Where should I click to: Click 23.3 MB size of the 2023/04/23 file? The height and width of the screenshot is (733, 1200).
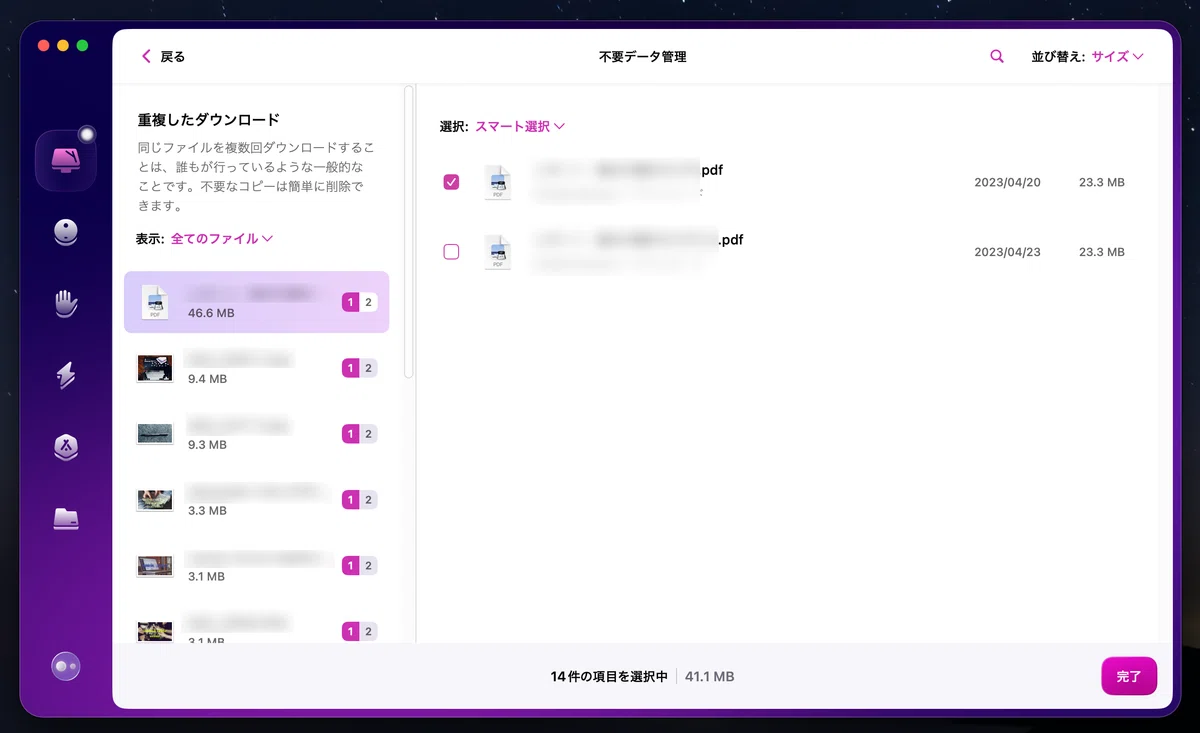click(1102, 252)
